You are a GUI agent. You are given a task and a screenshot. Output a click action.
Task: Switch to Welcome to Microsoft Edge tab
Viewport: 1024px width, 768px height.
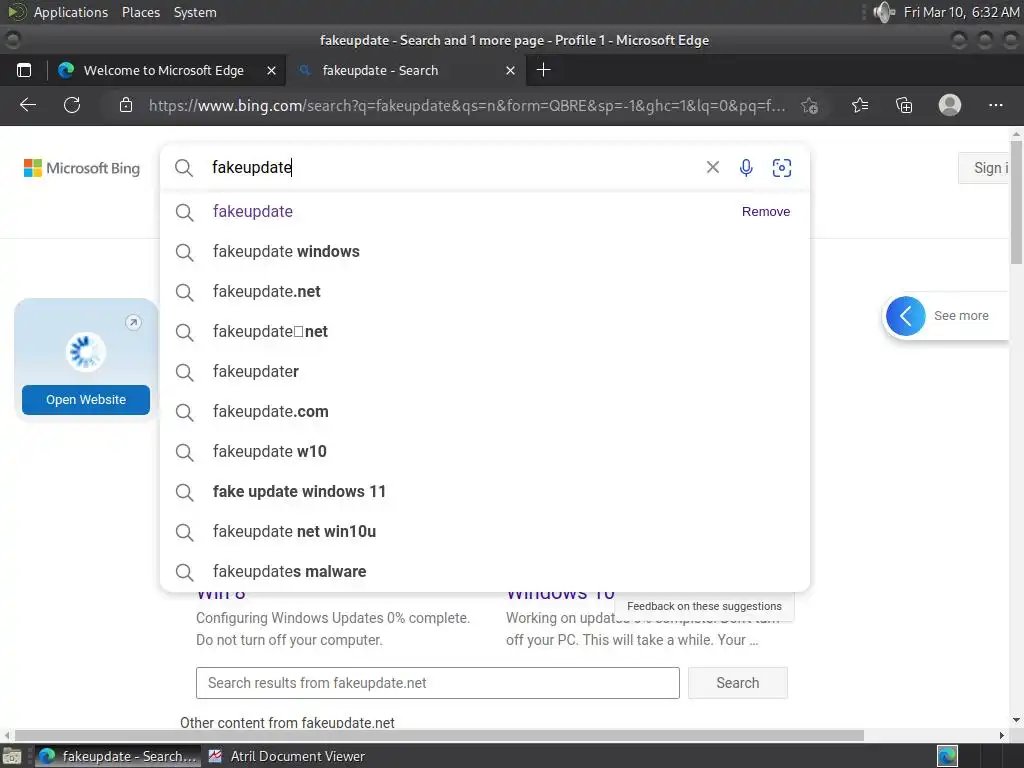pyautogui.click(x=164, y=70)
